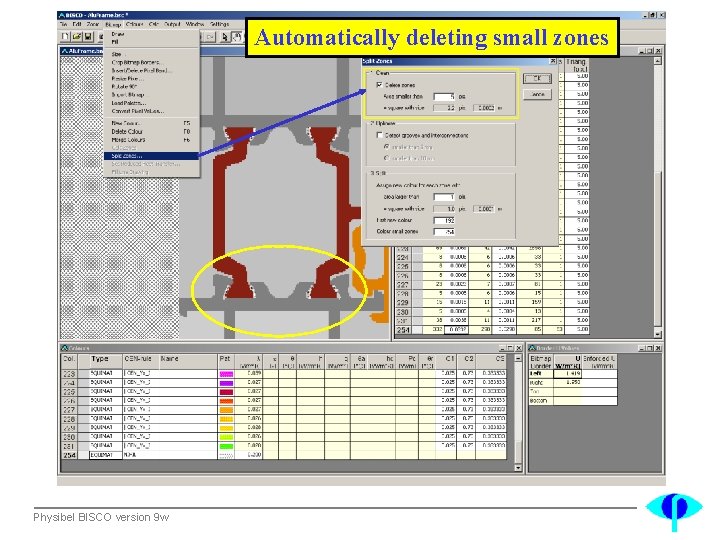Click the measurement table scrollbar down arrow
The image size is (720, 540).
click(658, 334)
